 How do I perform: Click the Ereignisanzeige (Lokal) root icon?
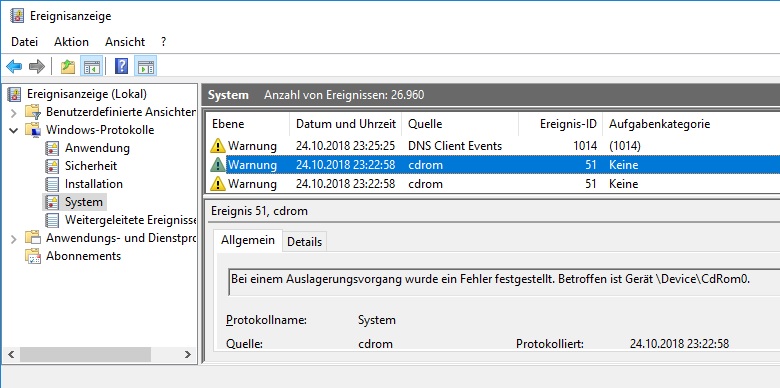14,94
